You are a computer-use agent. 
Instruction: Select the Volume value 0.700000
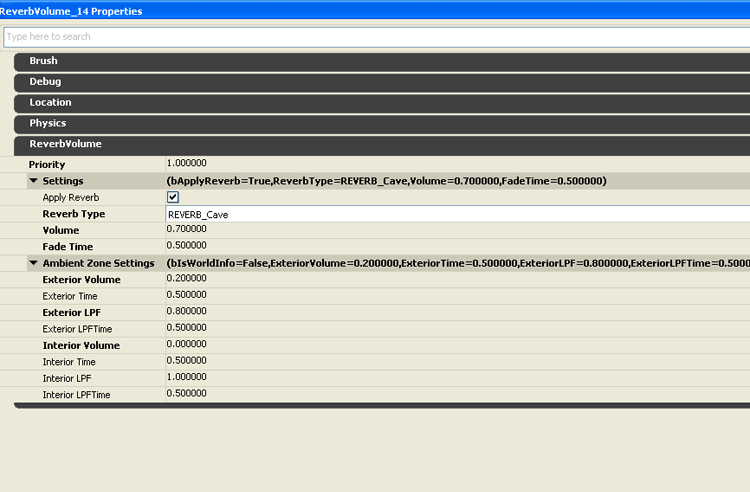[x=187, y=229]
